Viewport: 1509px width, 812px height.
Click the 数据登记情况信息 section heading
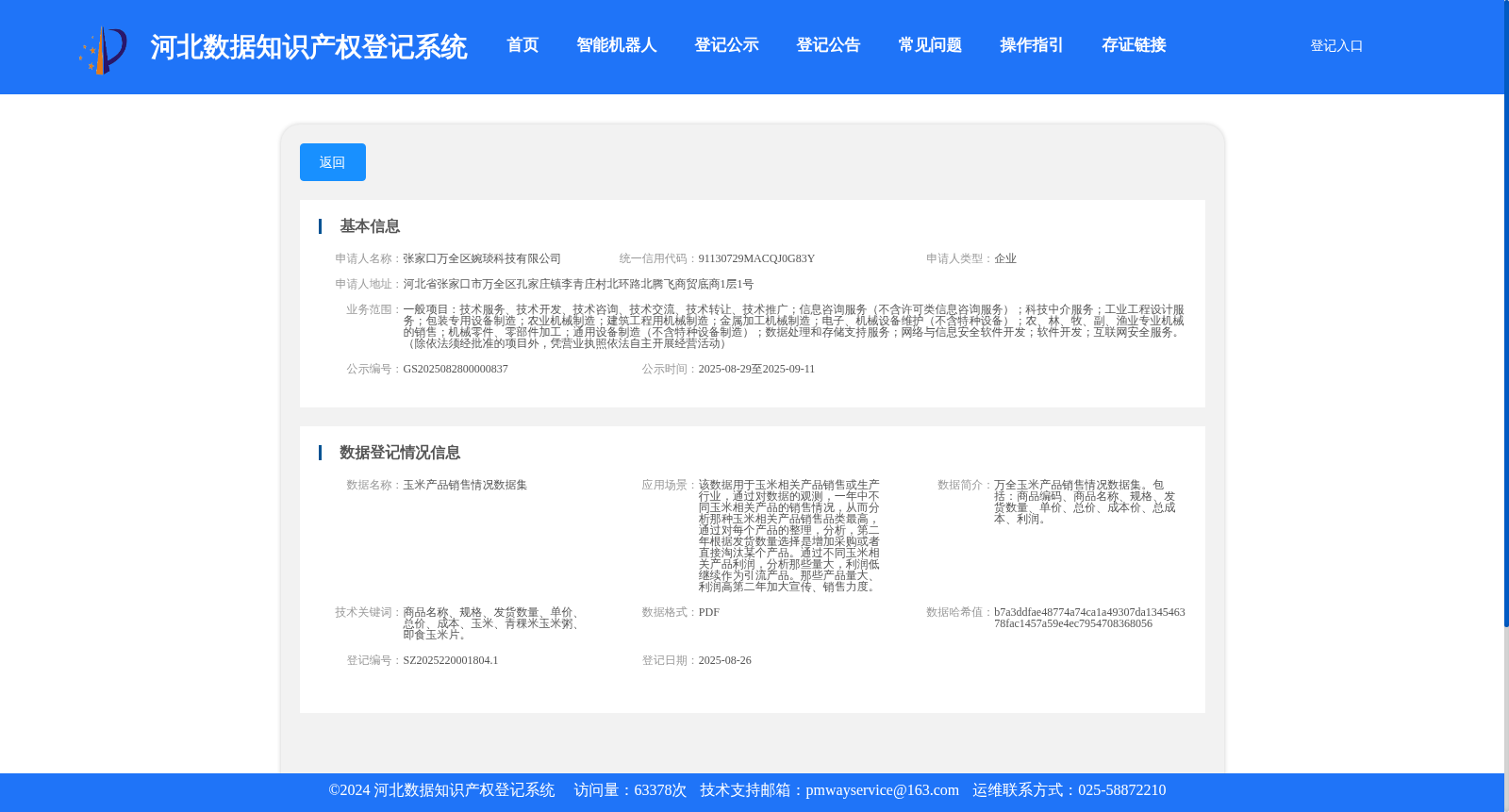(x=400, y=453)
